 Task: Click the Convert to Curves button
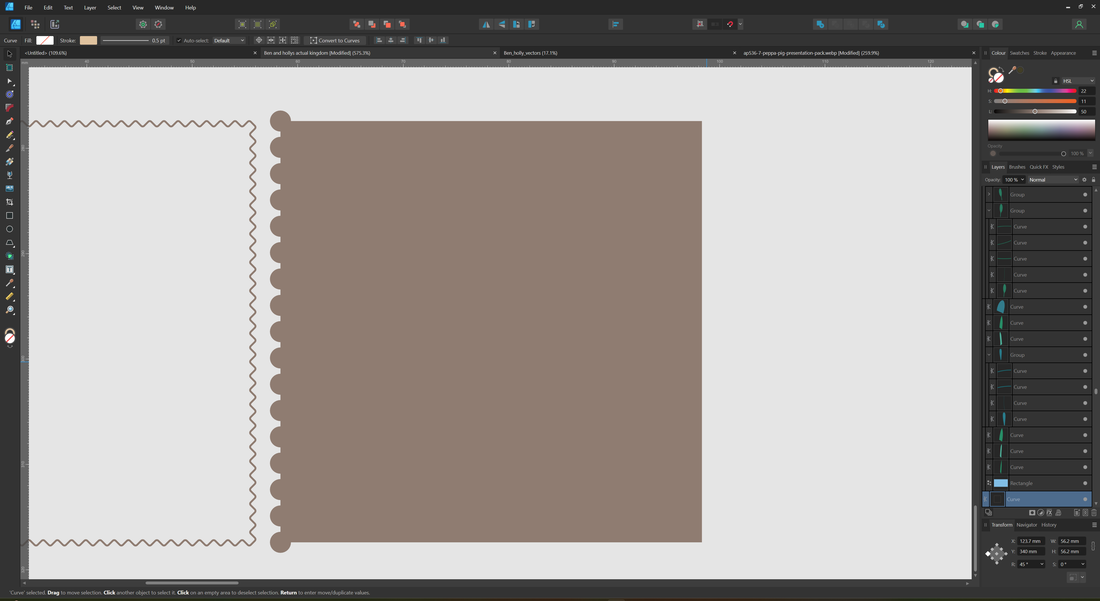click(x=335, y=40)
